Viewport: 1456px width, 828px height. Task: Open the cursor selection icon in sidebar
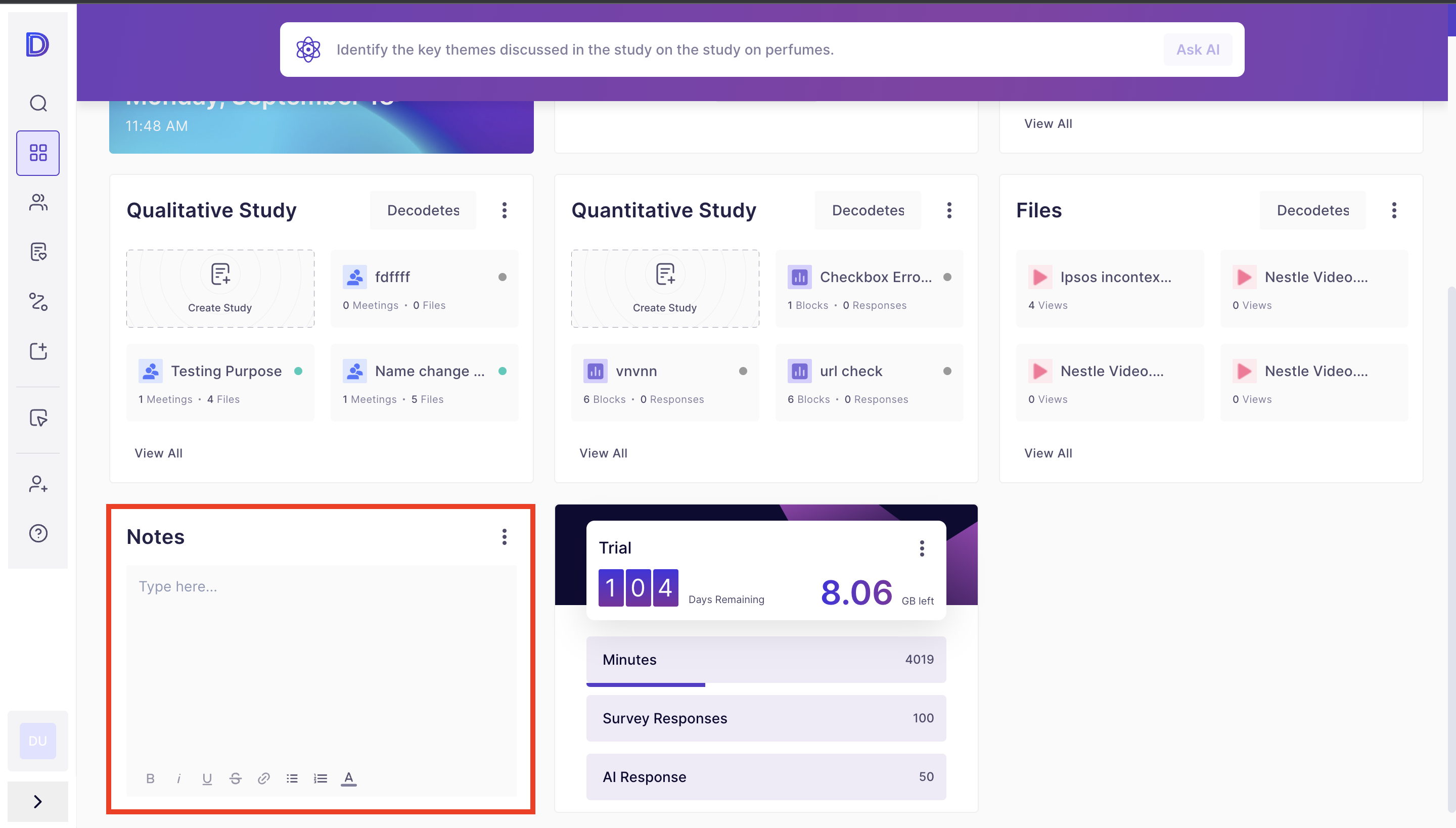point(38,418)
